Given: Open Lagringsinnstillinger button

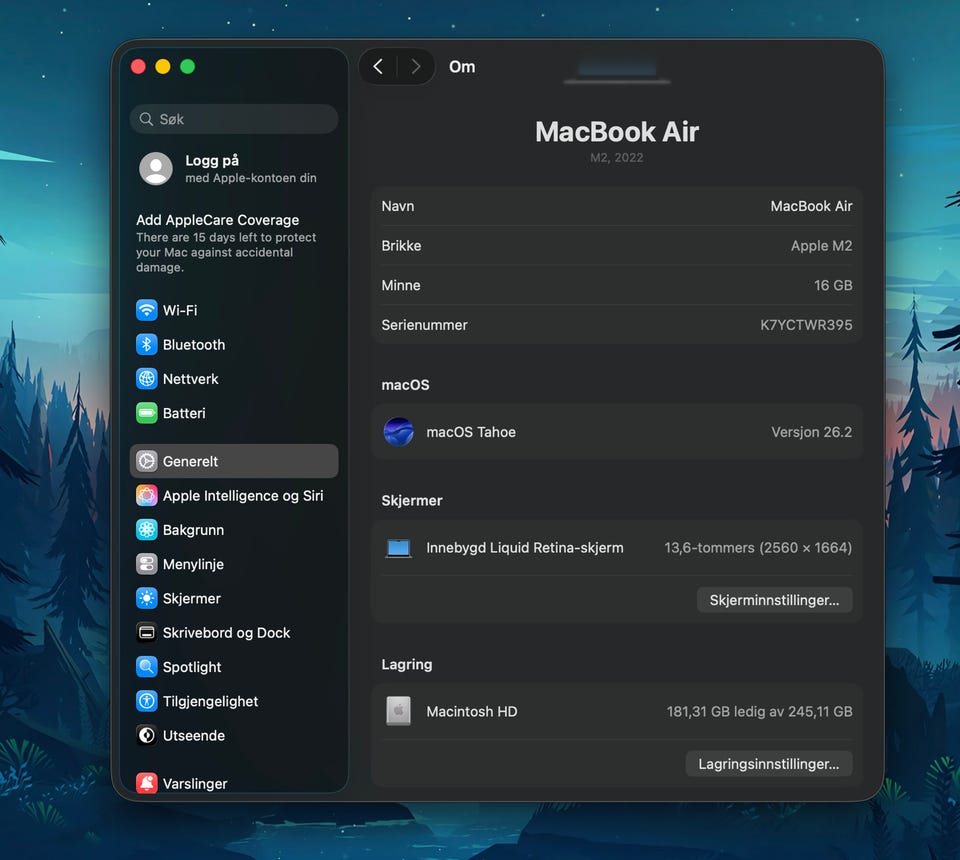Looking at the screenshot, I should point(769,764).
